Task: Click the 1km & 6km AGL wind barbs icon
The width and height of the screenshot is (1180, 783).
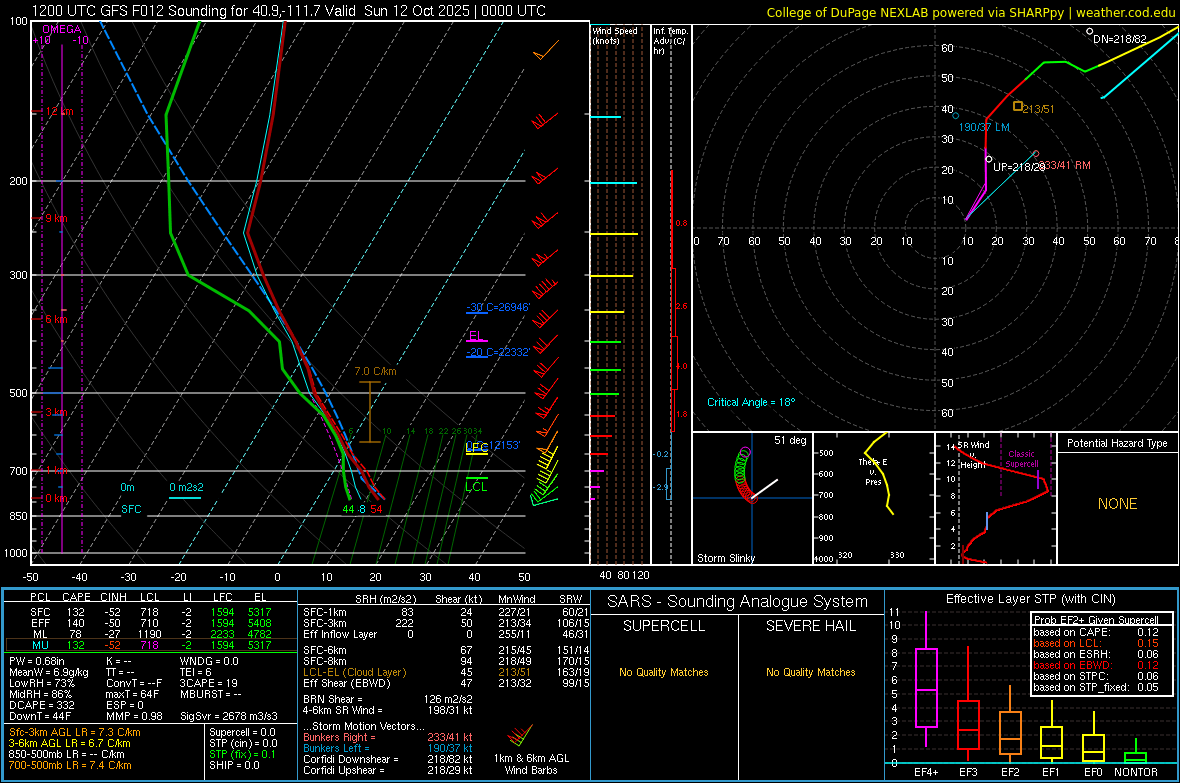Action: (x=519, y=735)
